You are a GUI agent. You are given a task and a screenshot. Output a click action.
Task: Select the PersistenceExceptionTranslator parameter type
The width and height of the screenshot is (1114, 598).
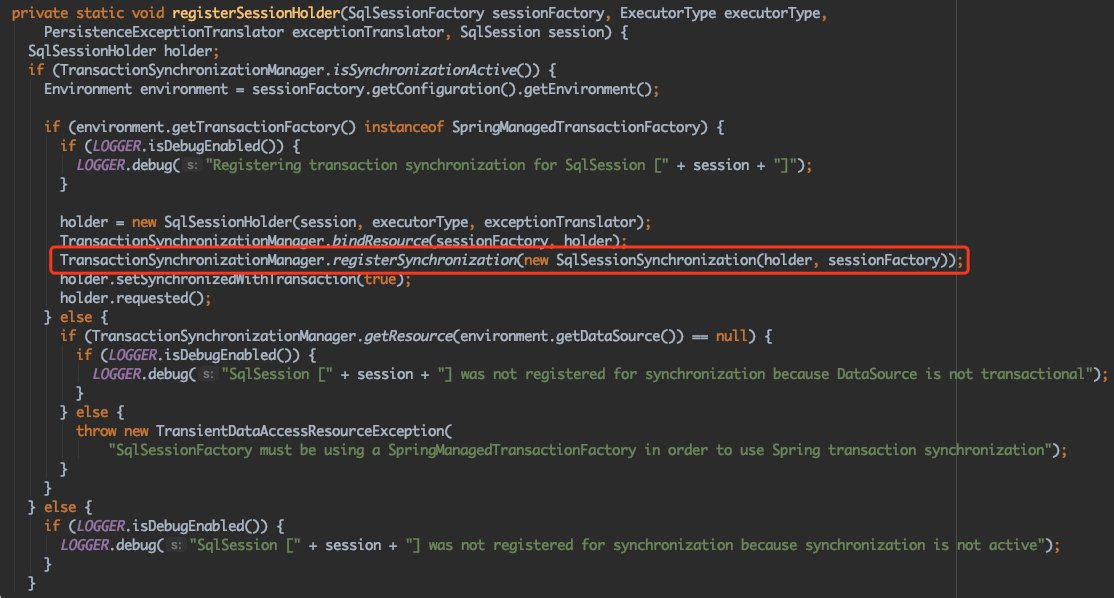[x=163, y=32]
